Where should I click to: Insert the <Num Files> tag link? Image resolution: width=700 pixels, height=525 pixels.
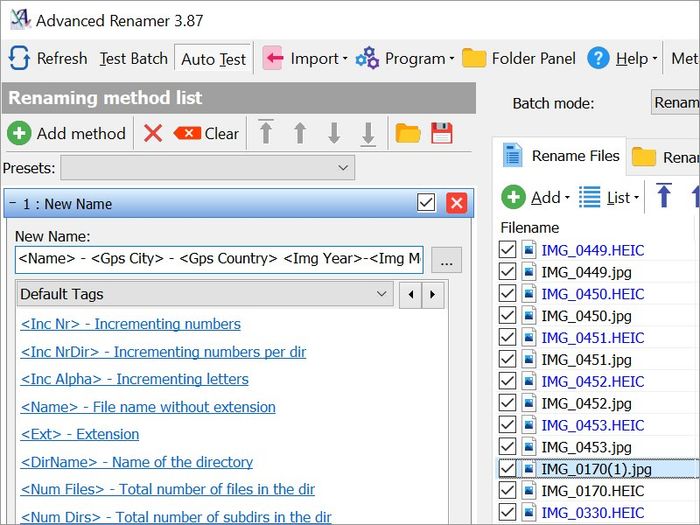pos(167,489)
